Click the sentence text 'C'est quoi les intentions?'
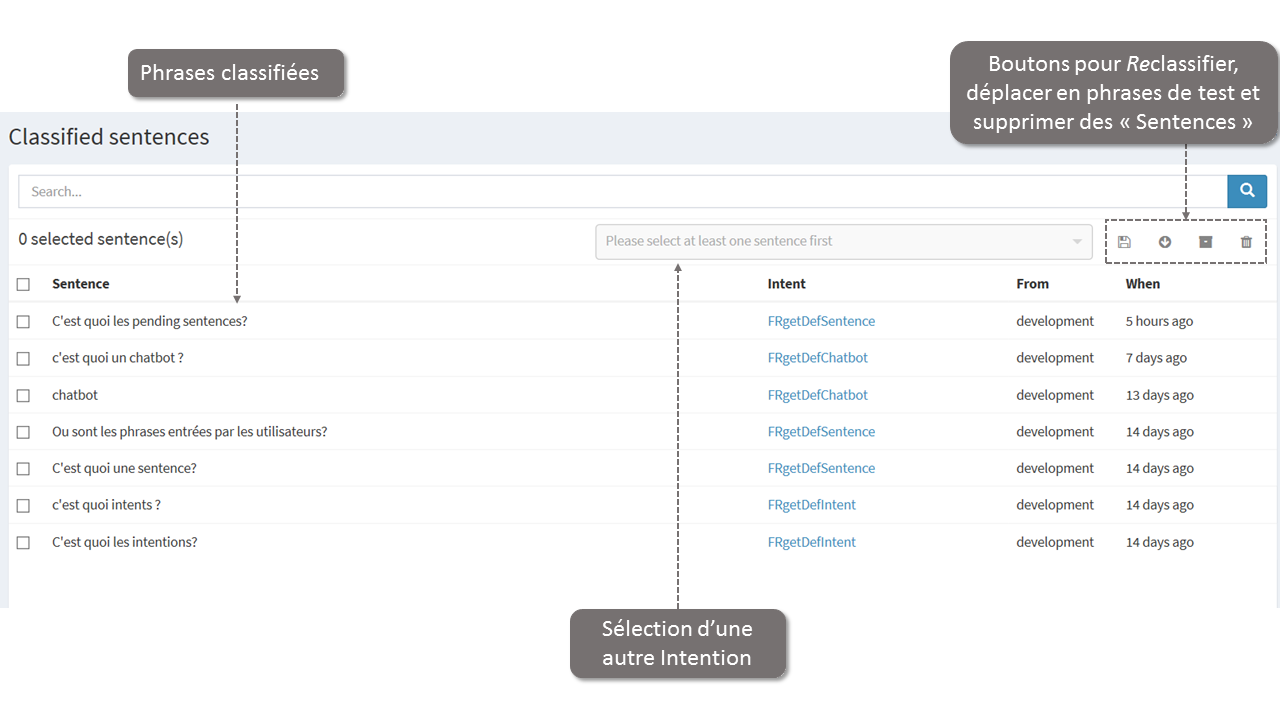Screen dimensions: 1280x720 pyautogui.click(x=125, y=542)
